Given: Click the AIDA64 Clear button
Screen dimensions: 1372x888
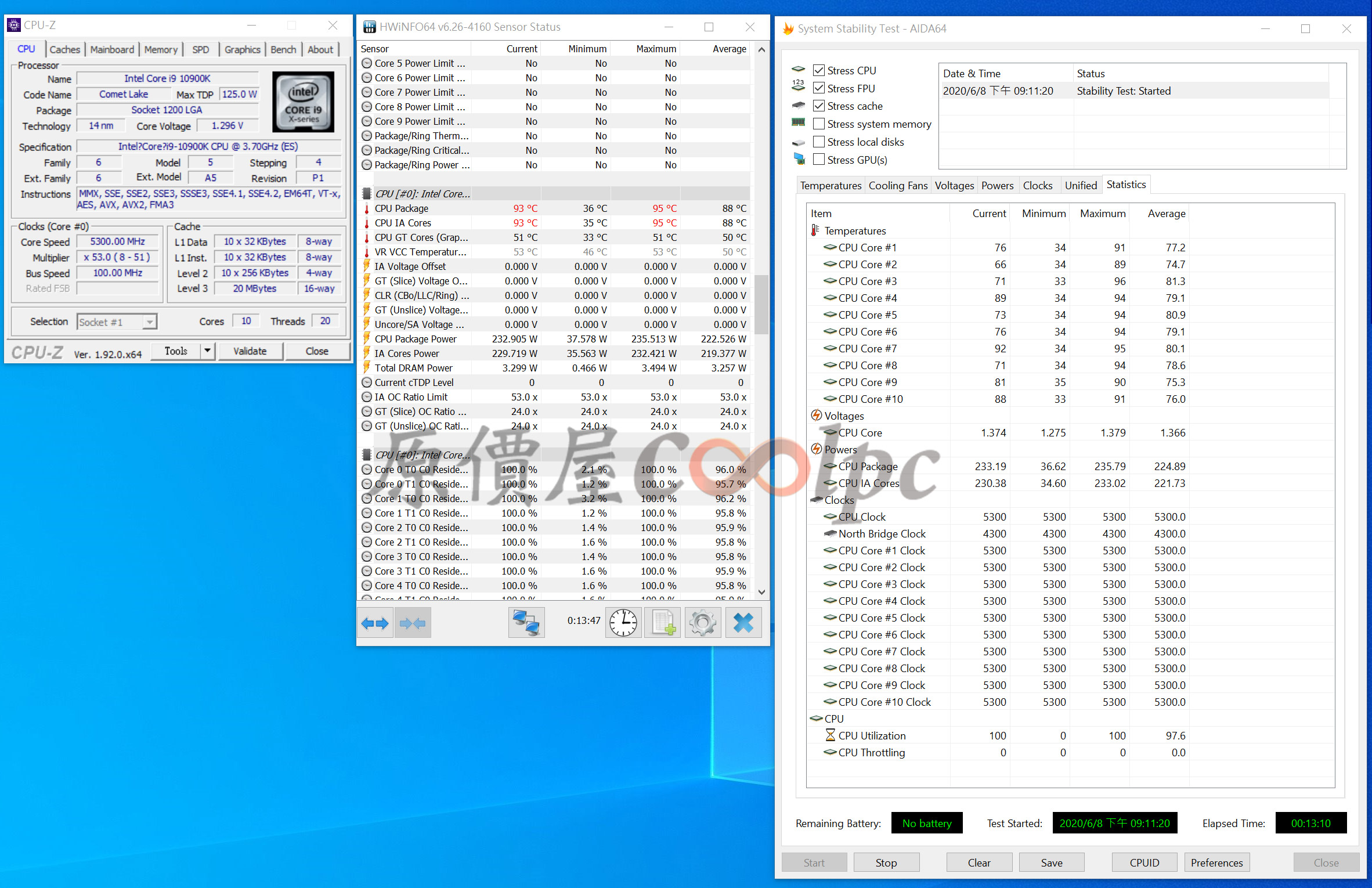Looking at the screenshot, I should click(x=979, y=862).
